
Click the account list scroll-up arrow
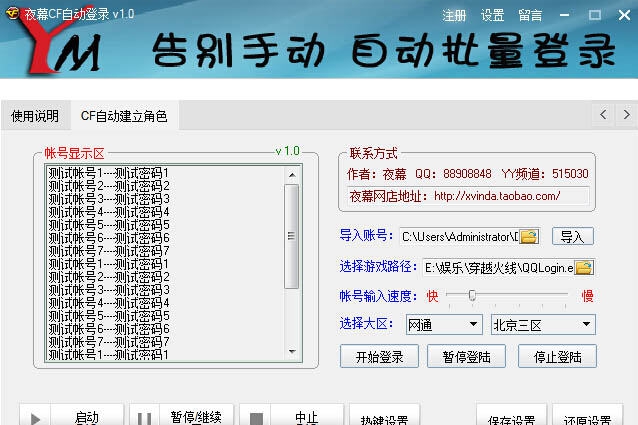tap(292, 175)
